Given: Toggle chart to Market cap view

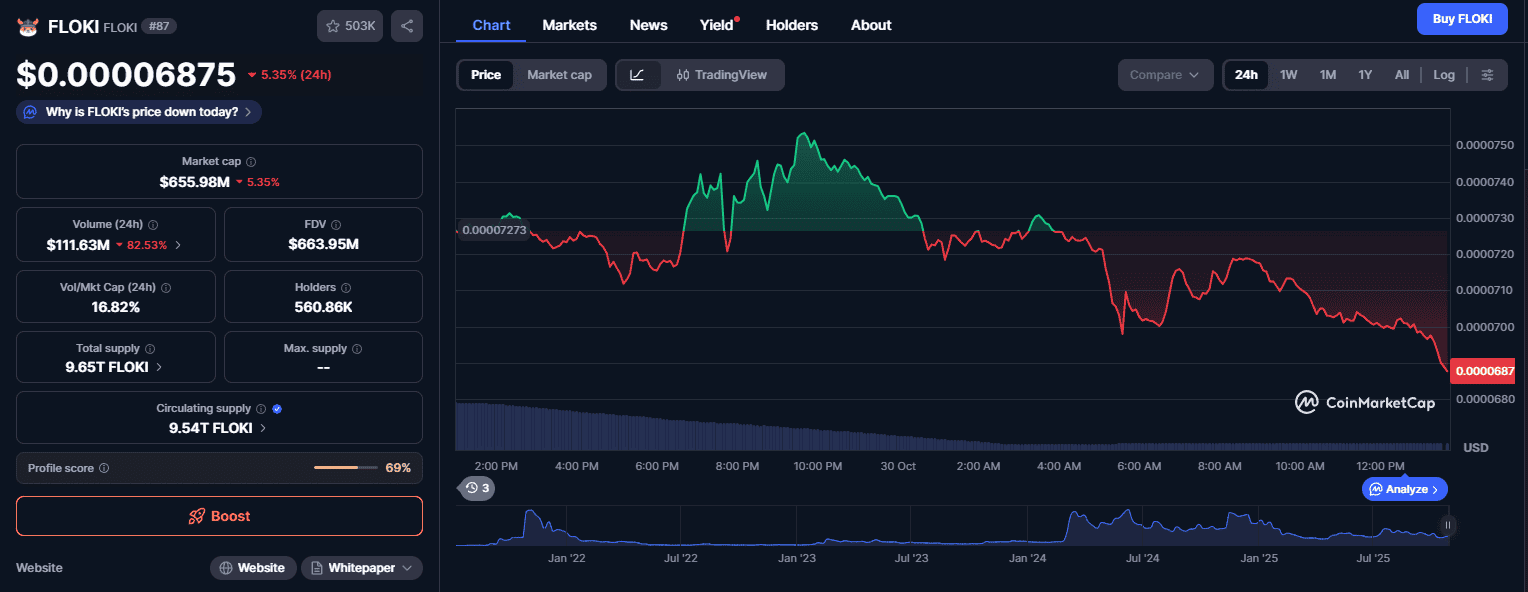Looking at the screenshot, I should click(559, 75).
